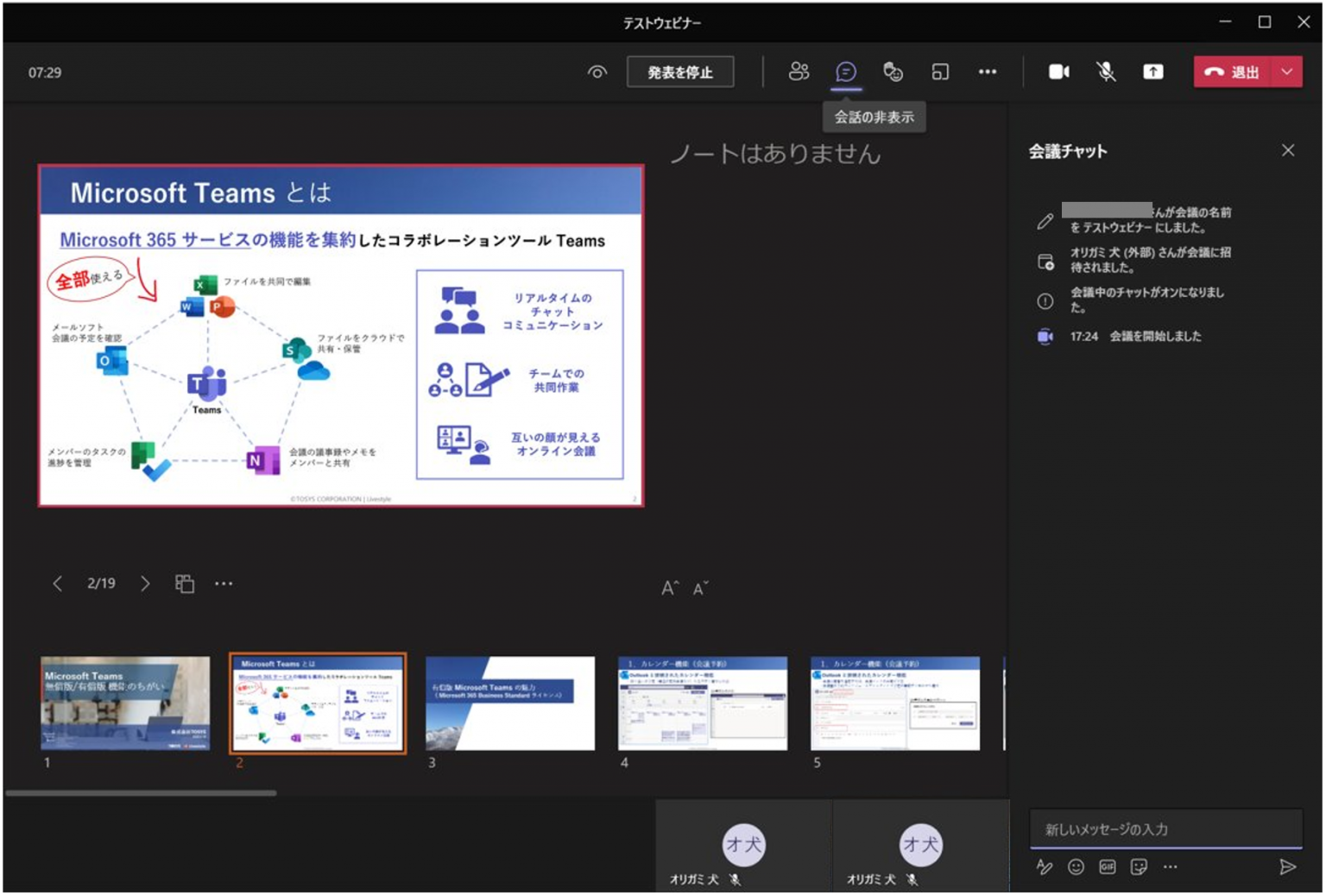Viewport: 1326px width, 896px height.
Task: Click the 退出 leave button
Action: (x=1233, y=73)
